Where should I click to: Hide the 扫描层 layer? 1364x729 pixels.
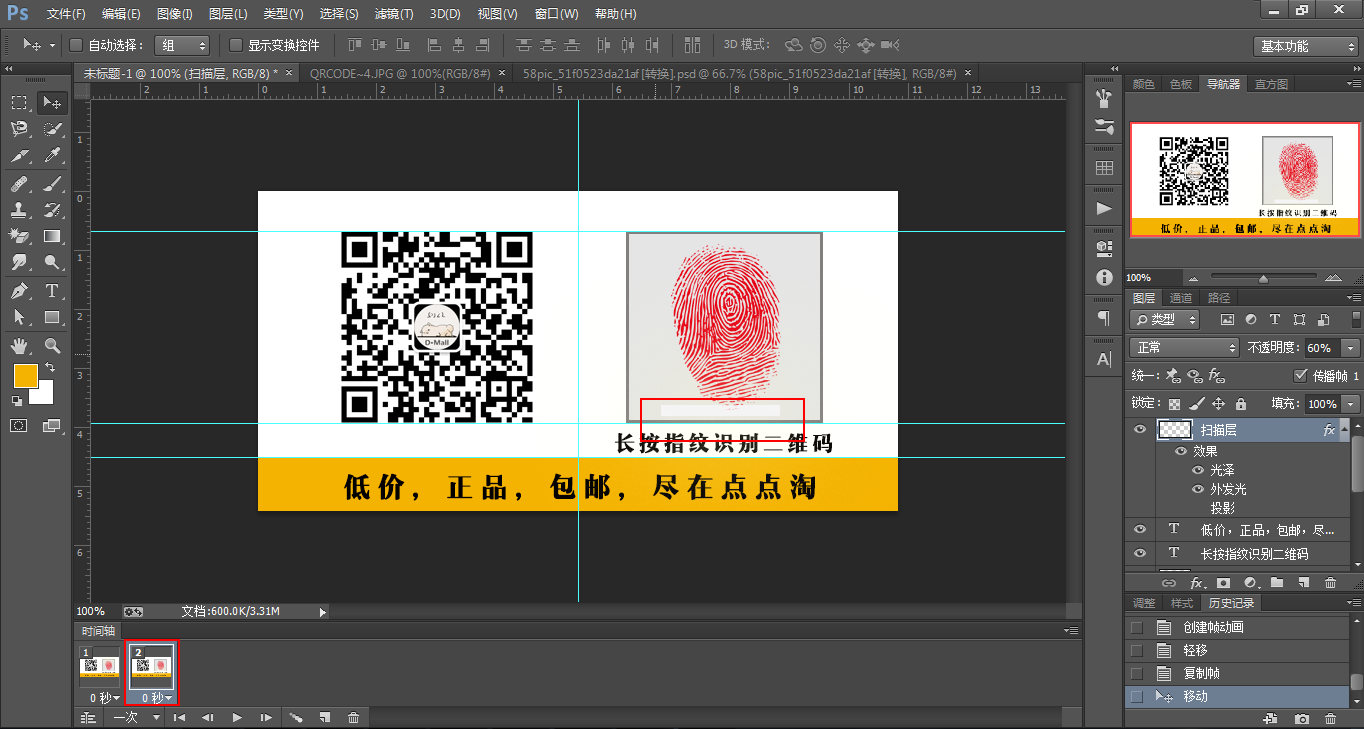[x=1140, y=429]
